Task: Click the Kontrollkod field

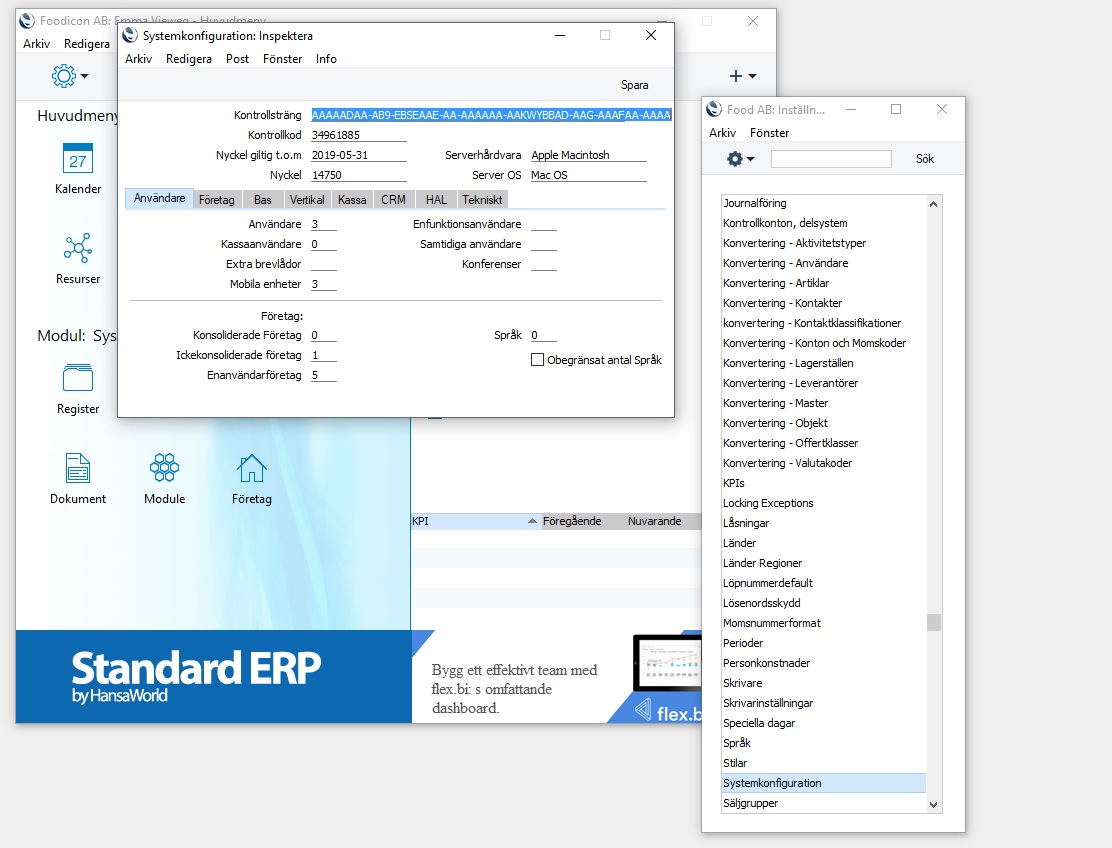Action: tap(359, 135)
